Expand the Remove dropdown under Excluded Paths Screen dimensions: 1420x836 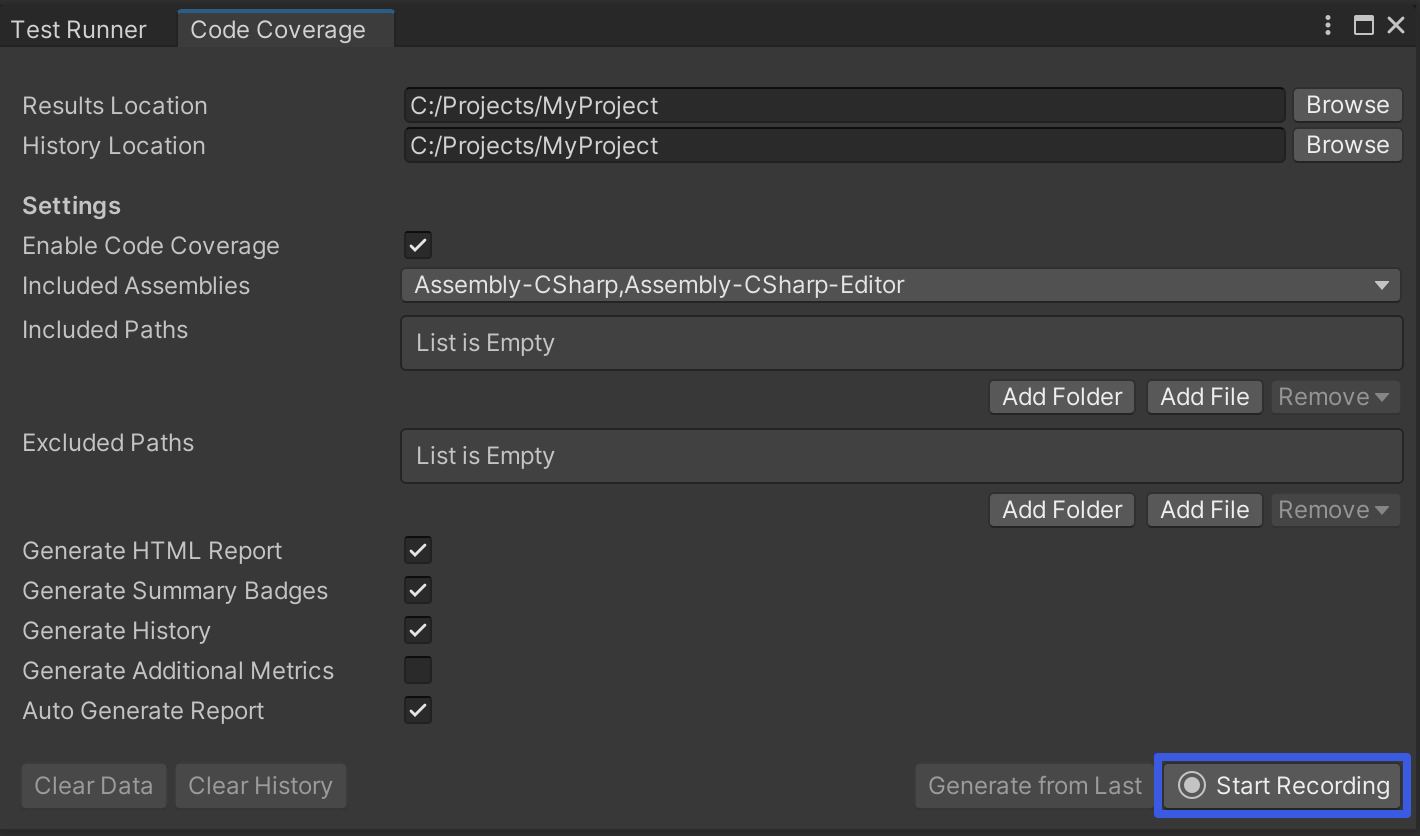tap(1334, 510)
